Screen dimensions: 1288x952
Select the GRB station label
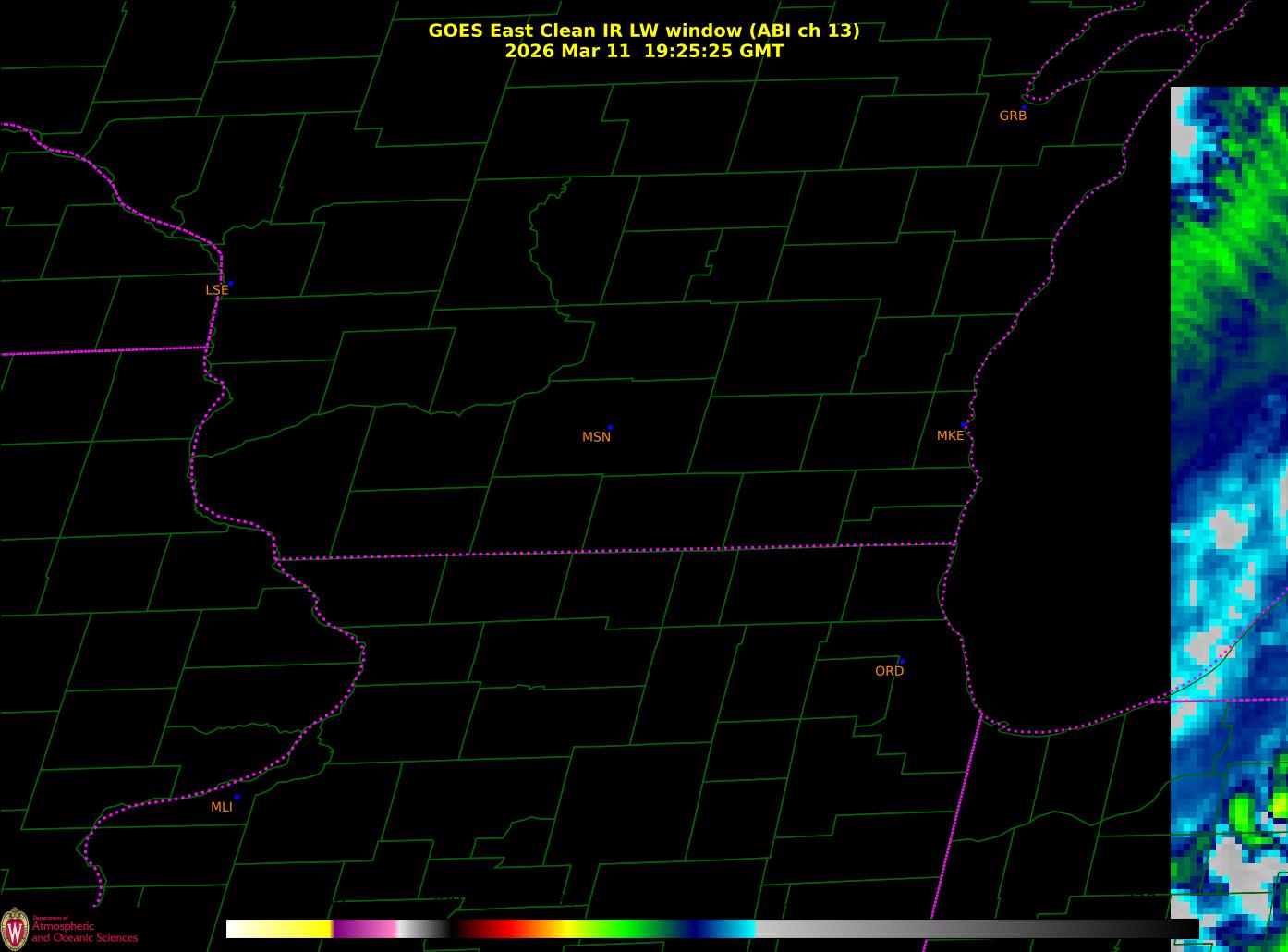click(x=1013, y=116)
